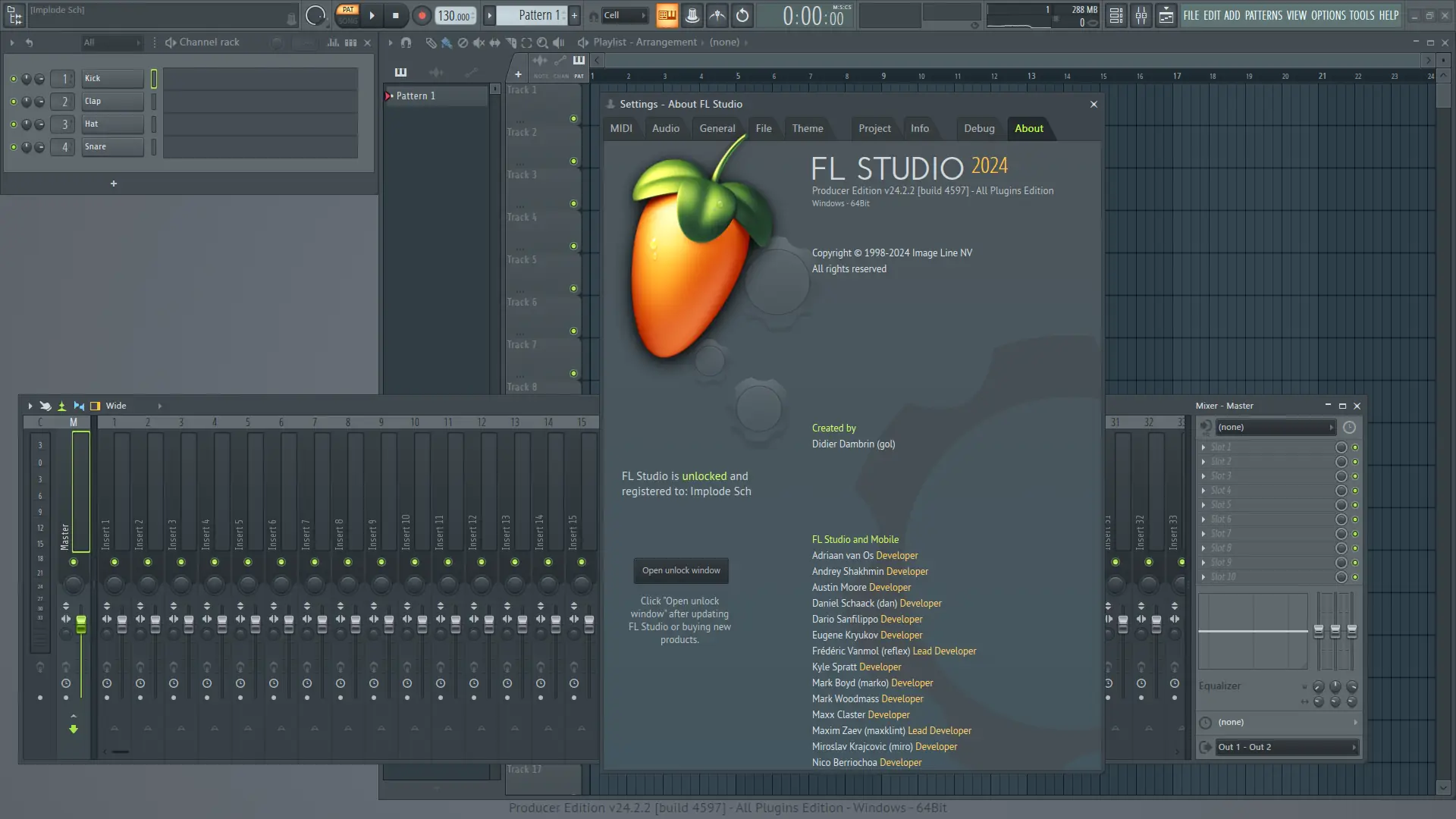The image size is (1456, 819).
Task: Click the loop recording circular arrow icon
Action: (x=742, y=15)
